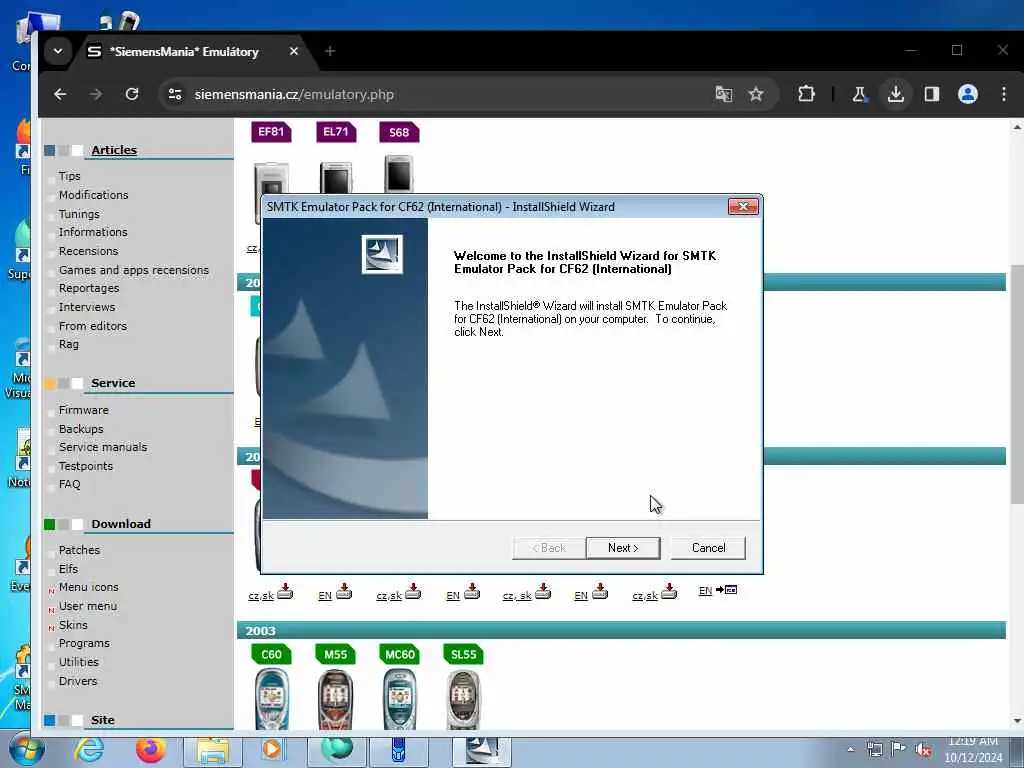Open the Menu icons link
Image resolution: width=1024 pixels, height=768 pixels.
[x=88, y=587]
